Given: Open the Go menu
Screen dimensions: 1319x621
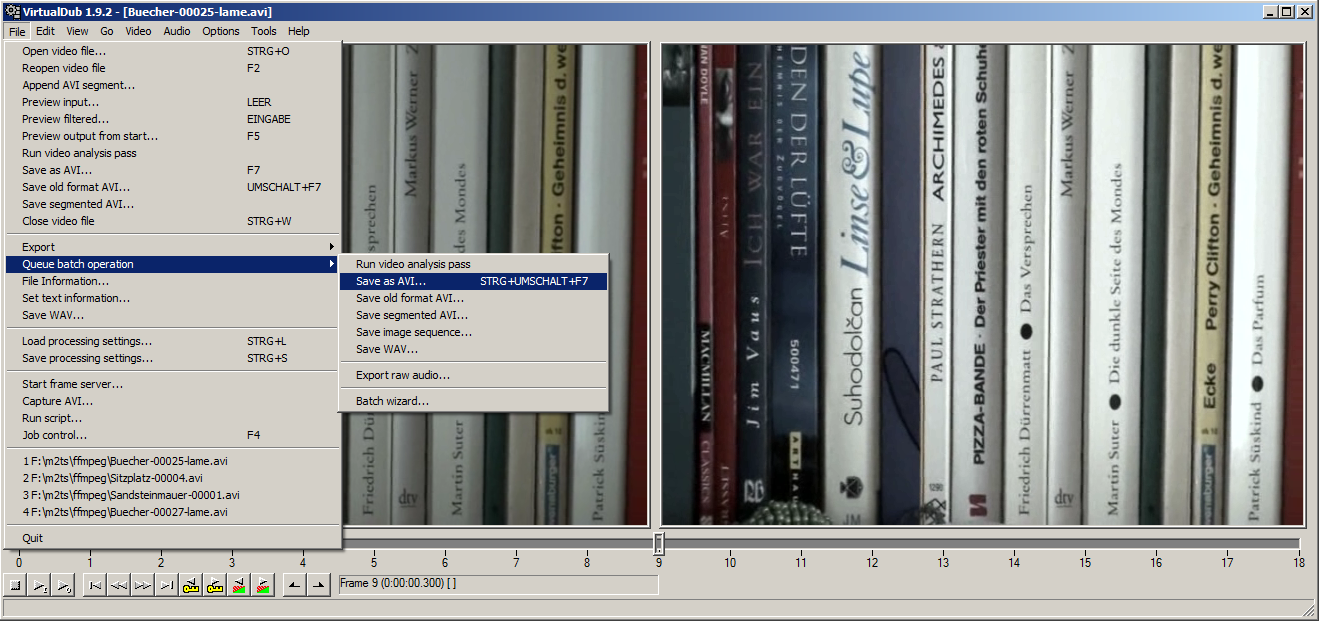Looking at the screenshot, I should coord(107,31).
